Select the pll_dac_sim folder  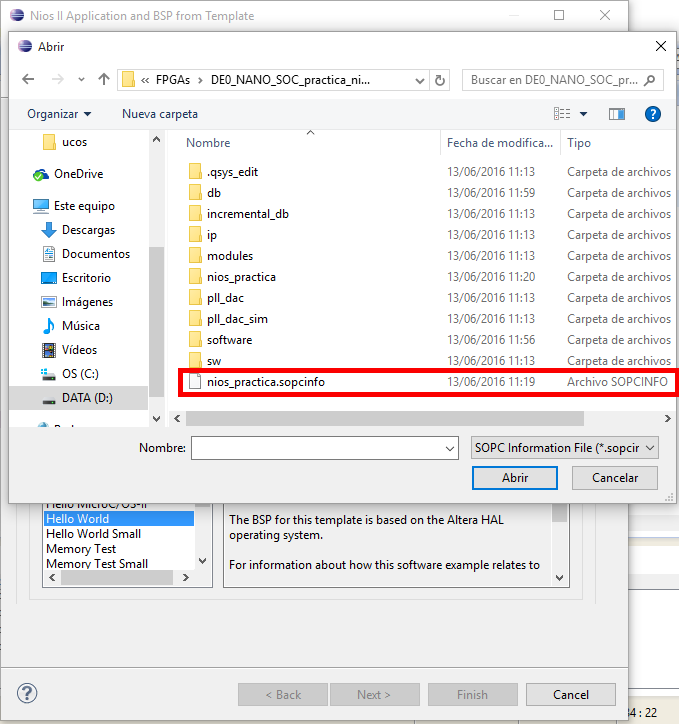tap(237, 319)
